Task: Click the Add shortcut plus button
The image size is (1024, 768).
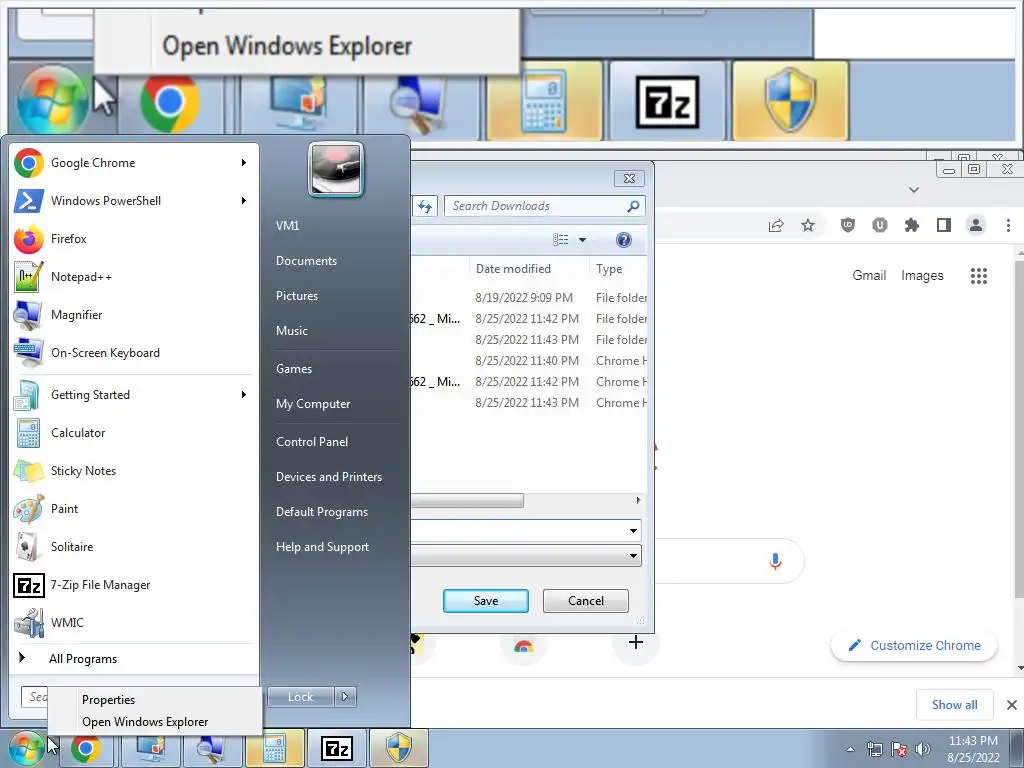Action: coord(635,643)
